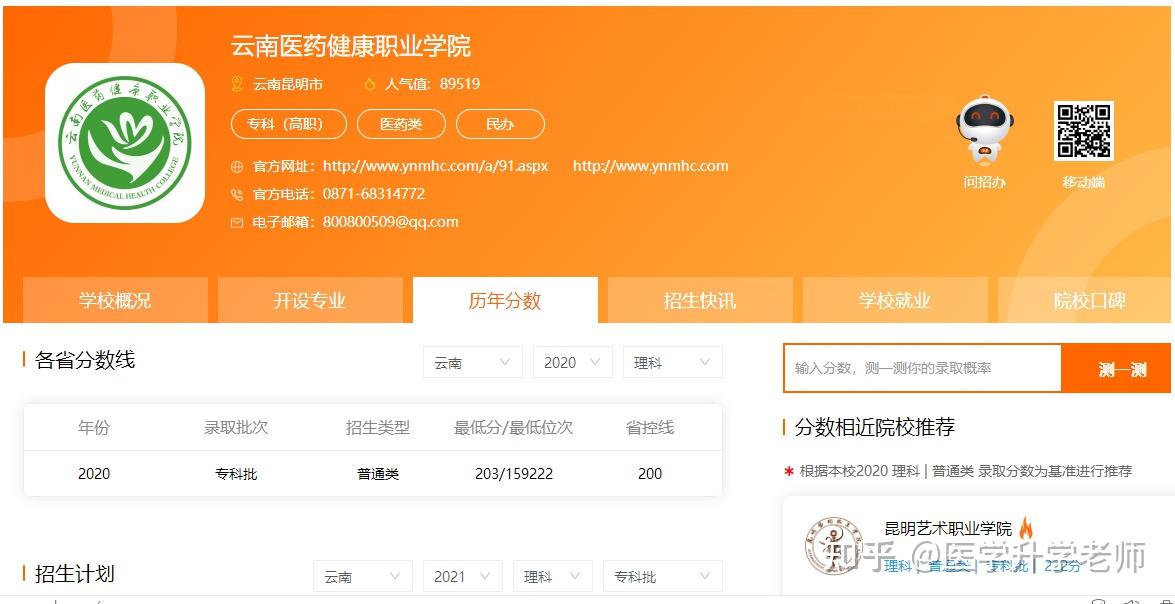The height and width of the screenshot is (604, 1175).
Task: Click the 测一测 button
Action: (x=1117, y=368)
